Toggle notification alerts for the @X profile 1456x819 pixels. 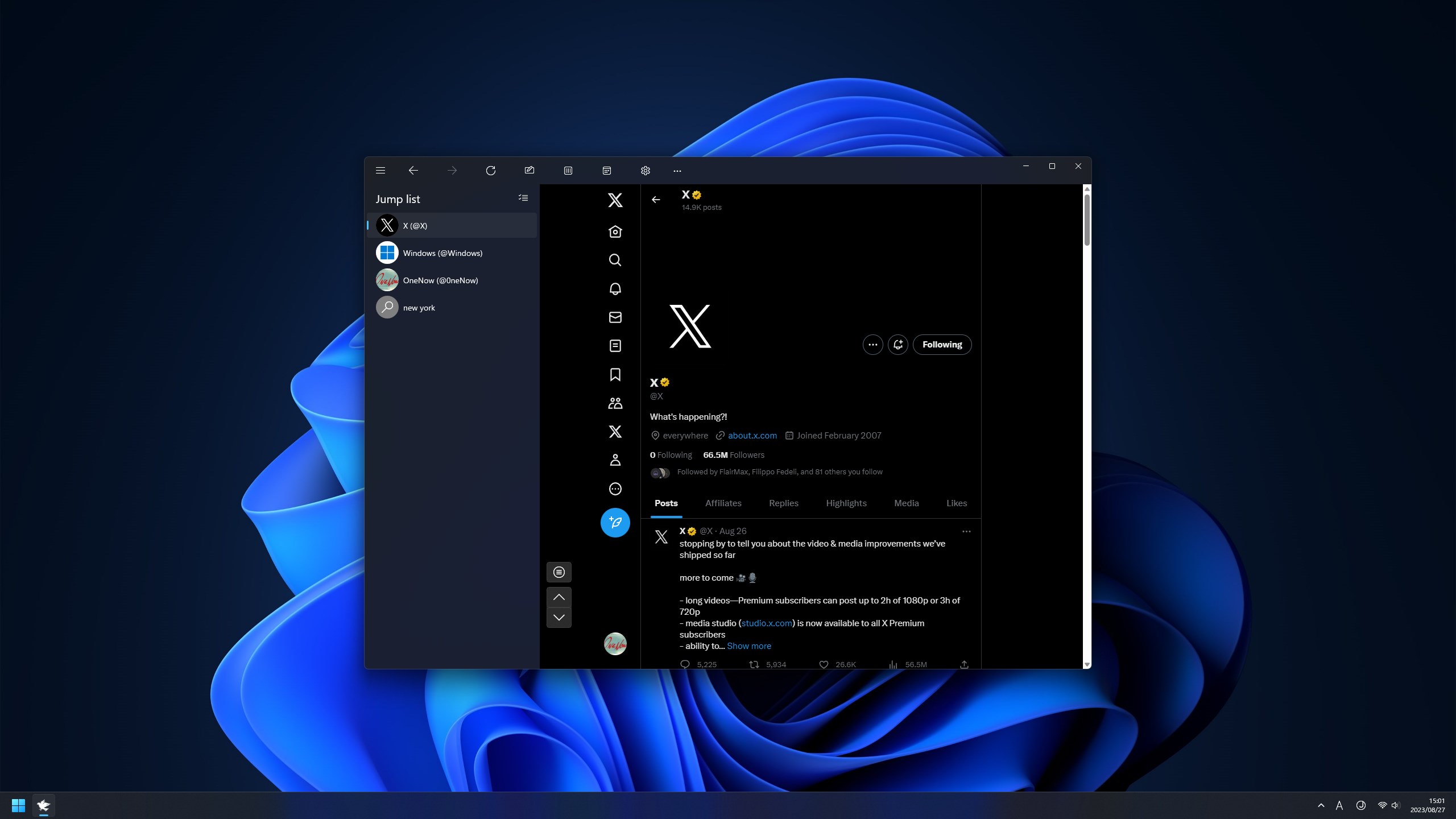tap(897, 345)
